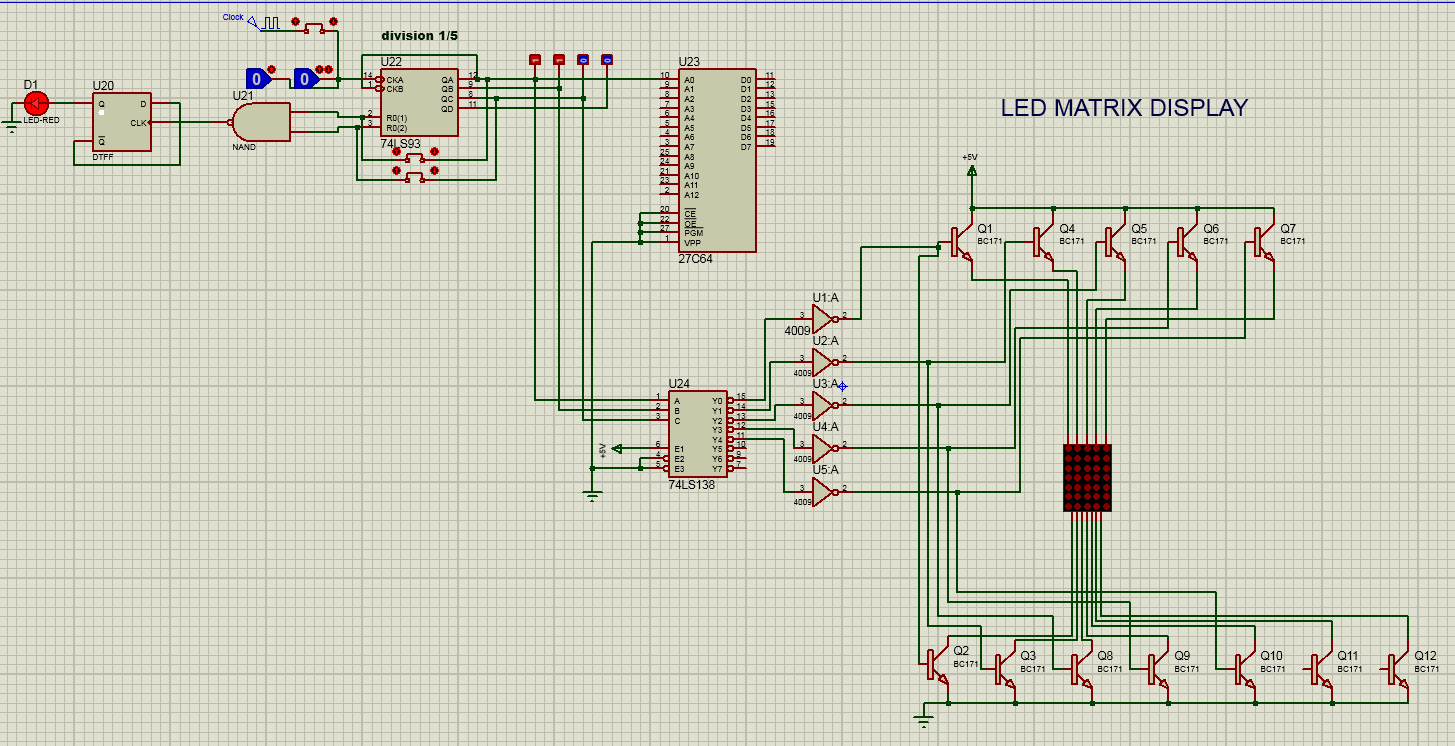1455x746 pixels.
Task: Select the U20 D flip-flop block
Action: pos(122,121)
